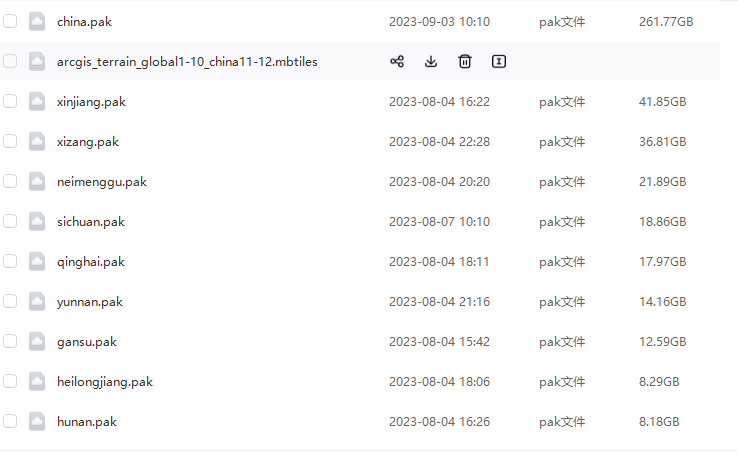The height and width of the screenshot is (471, 738).
Task: Click the share icon for the mbtiles file
Action: pyautogui.click(x=397, y=62)
